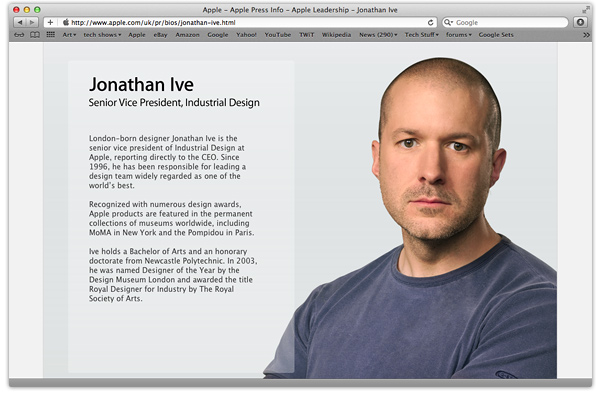Image resolution: width=596 pixels, height=394 pixels.
Task: Add bookmark with the plus button
Action: [50, 22]
